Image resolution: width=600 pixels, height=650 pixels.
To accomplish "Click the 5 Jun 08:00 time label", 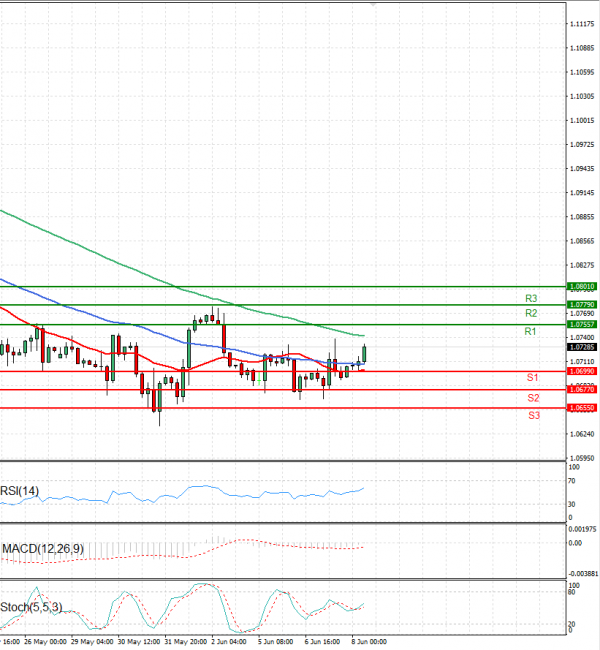I will point(276,642).
